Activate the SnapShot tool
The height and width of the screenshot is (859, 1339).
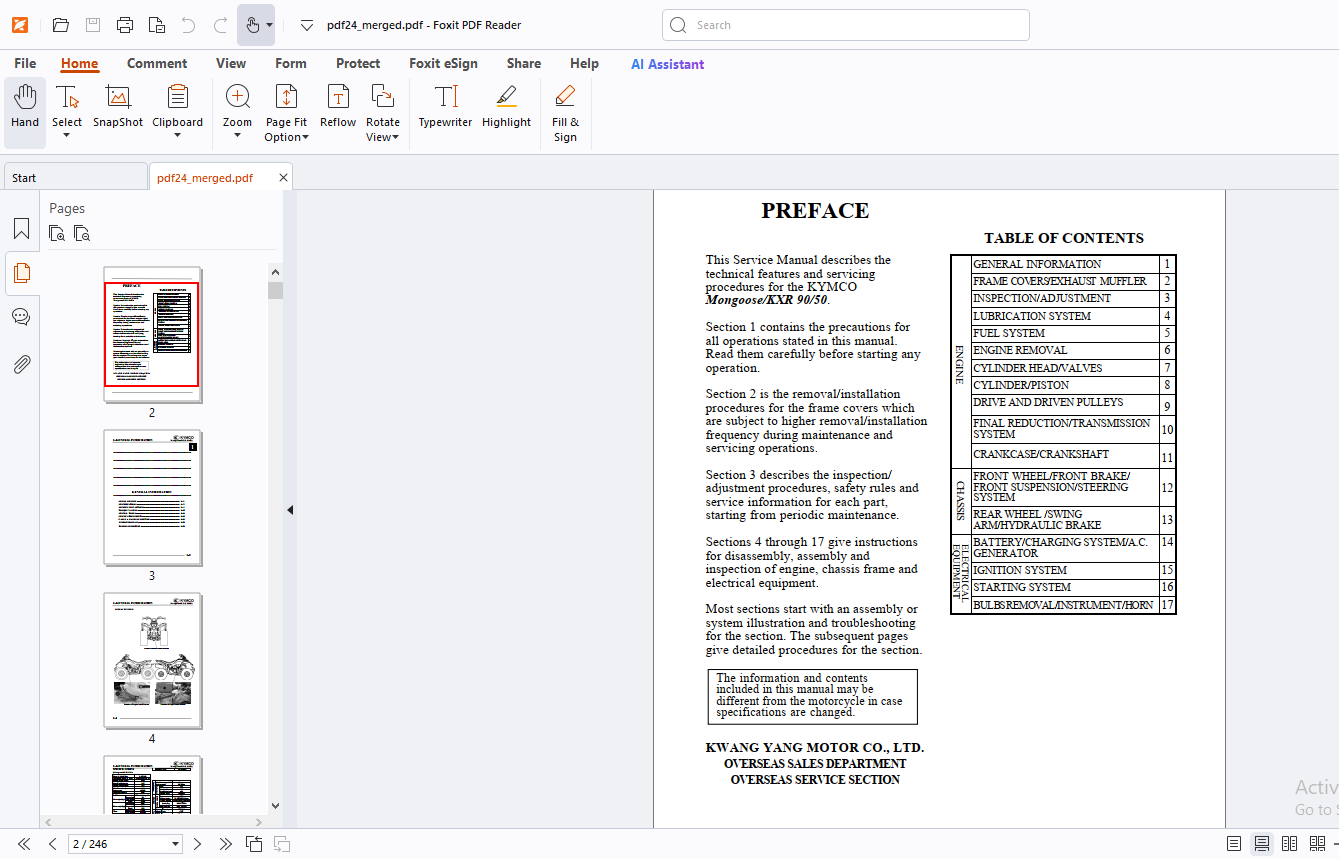(x=118, y=107)
